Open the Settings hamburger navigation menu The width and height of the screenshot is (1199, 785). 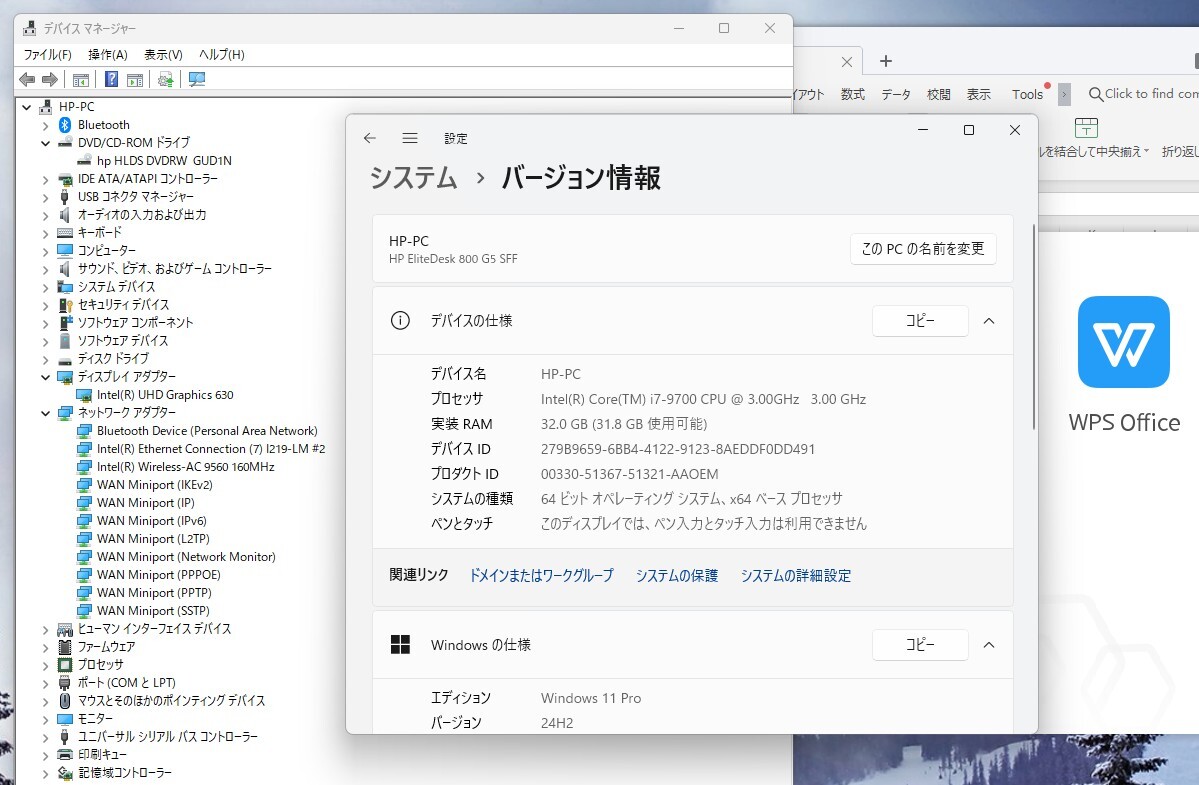click(410, 138)
